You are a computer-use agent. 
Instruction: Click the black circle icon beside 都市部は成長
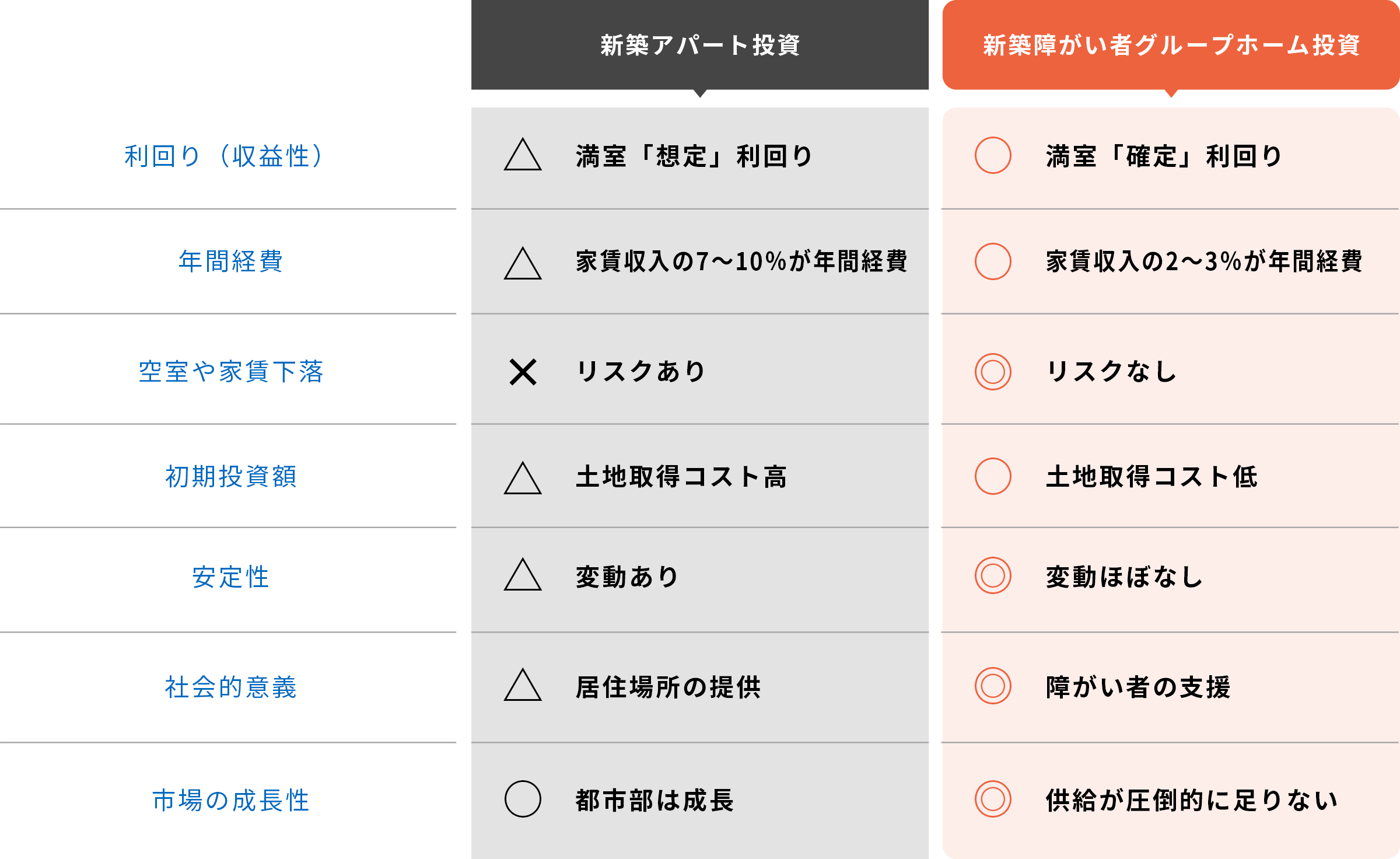pos(523,799)
